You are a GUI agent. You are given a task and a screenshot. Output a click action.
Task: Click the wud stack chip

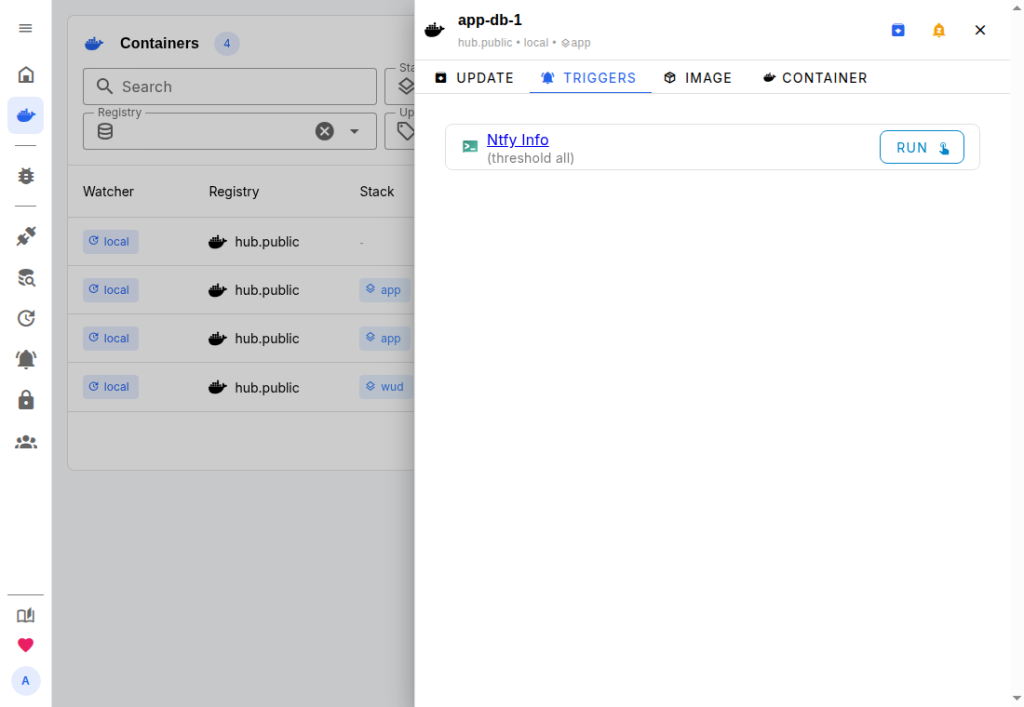click(386, 386)
